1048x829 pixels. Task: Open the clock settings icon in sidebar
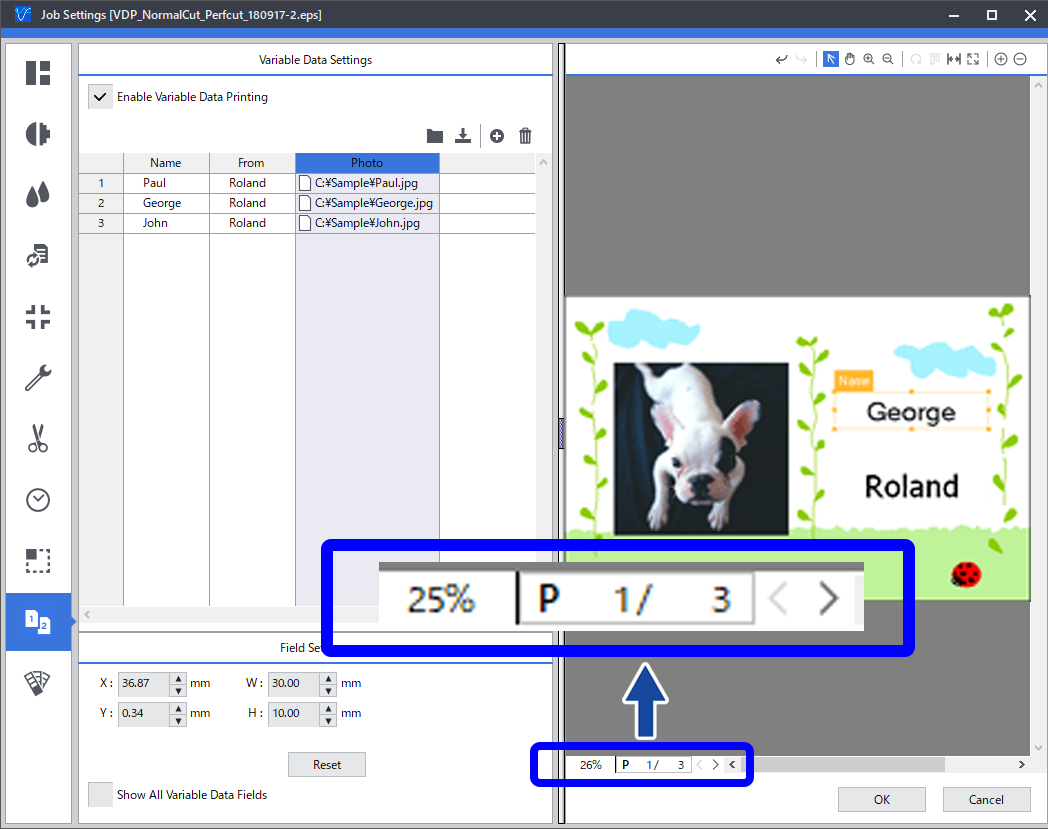tap(38, 500)
